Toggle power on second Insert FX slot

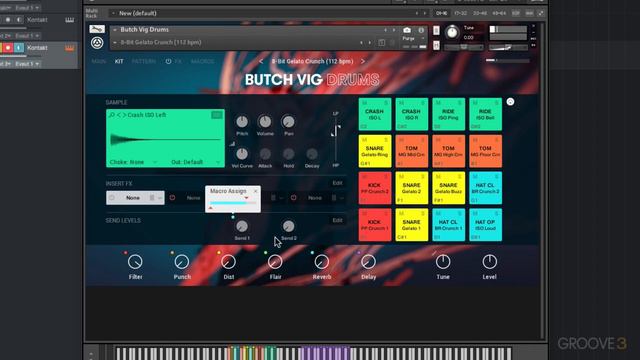click(x=172, y=198)
